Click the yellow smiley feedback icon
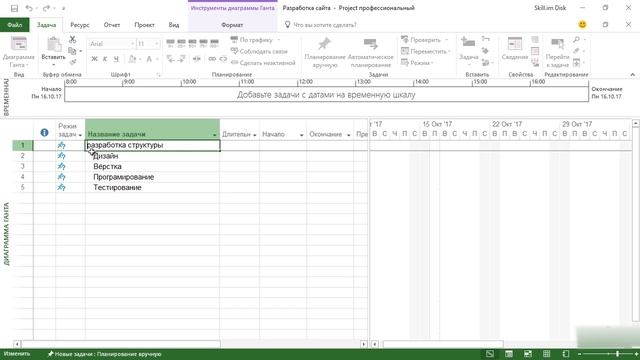This screenshot has width=640, height=360. (582, 24)
